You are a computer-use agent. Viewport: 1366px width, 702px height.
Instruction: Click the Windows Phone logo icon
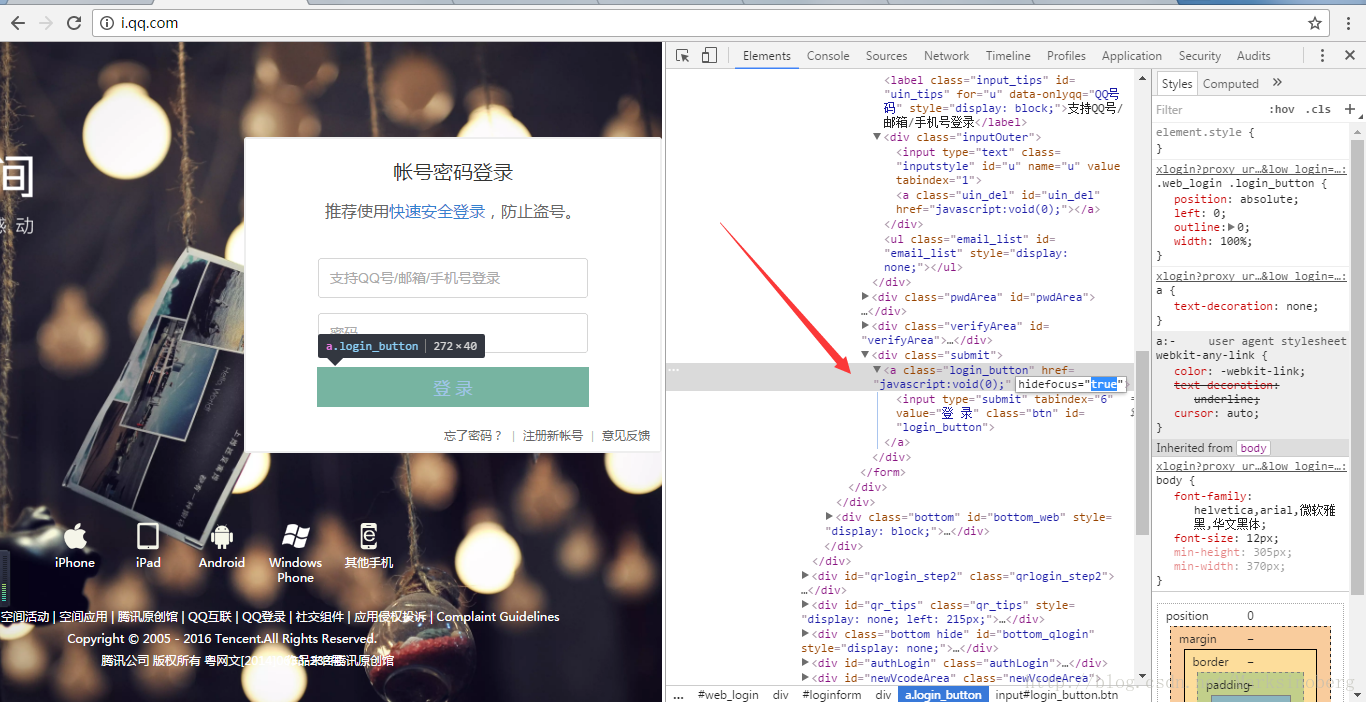296,537
